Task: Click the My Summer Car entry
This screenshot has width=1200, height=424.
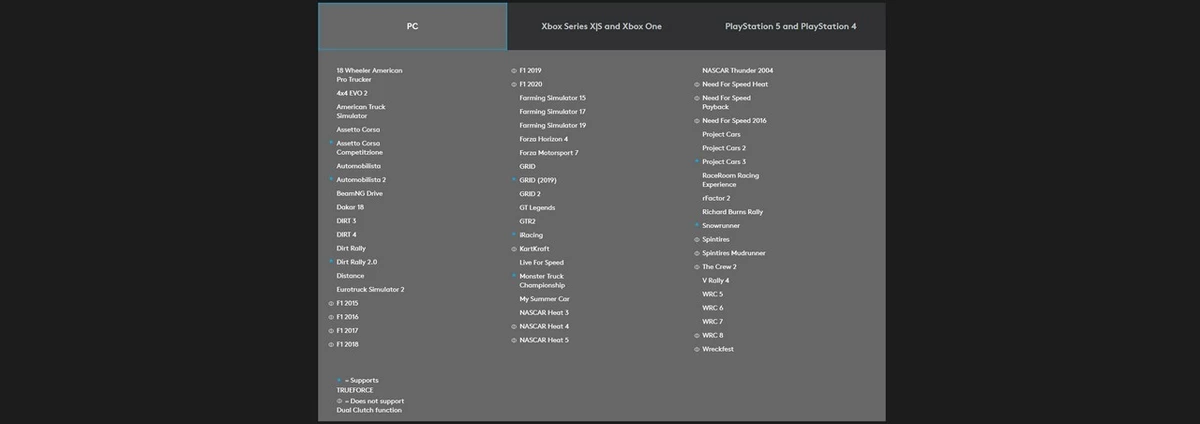Action: pyautogui.click(x=544, y=299)
